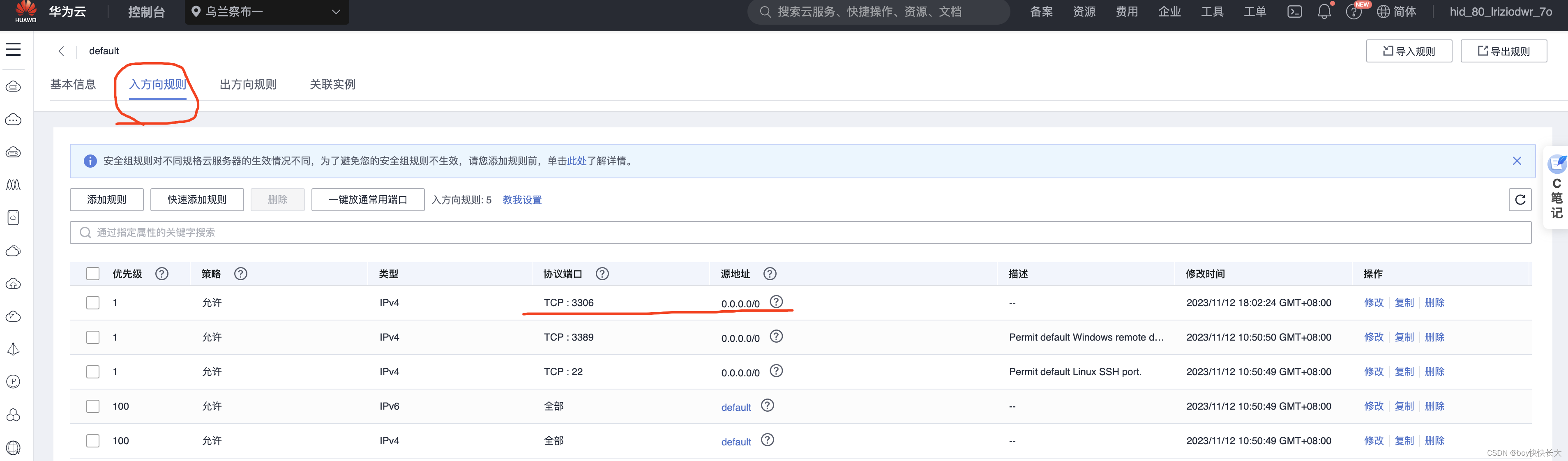Click help icon beside TCP 3306 source address

pyautogui.click(x=776, y=302)
